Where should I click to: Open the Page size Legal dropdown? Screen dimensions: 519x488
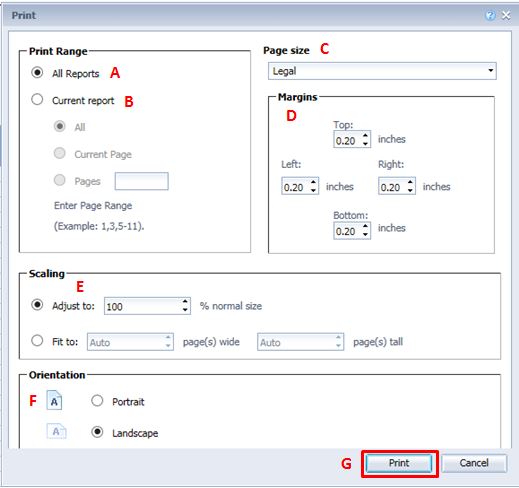coord(382,71)
